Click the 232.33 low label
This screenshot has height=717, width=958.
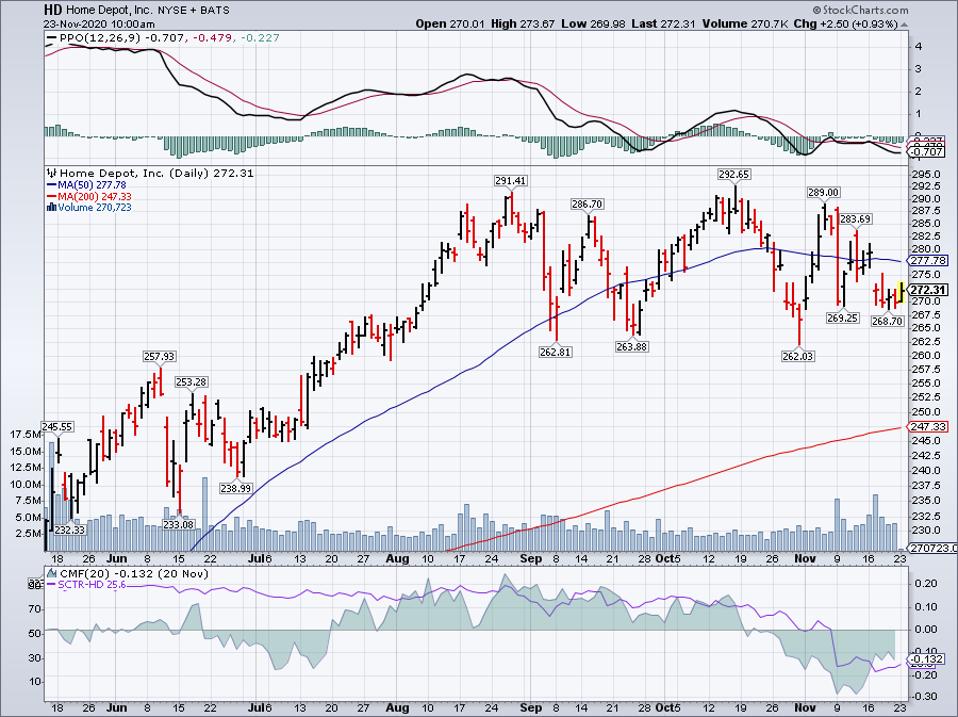tap(70, 530)
